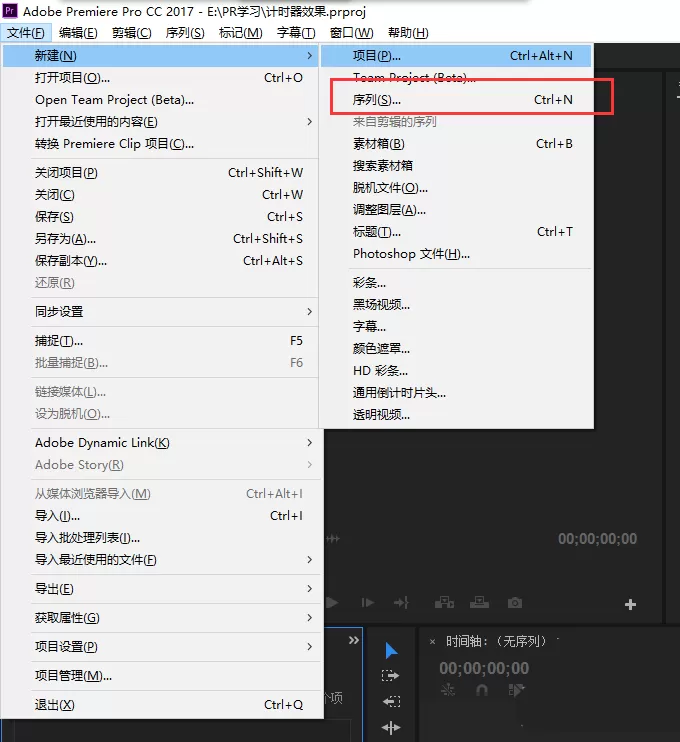Image resolution: width=680 pixels, height=742 pixels.
Task: Choose 标题(T)... in the submenu
Action: [456, 232]
